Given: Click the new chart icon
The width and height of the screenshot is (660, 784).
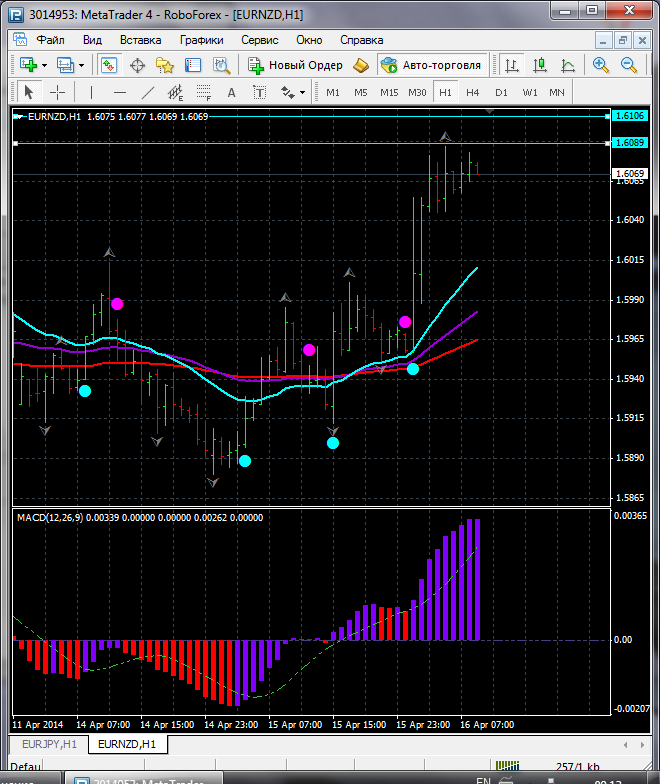Looking at the screenshot, I should 28,65.
